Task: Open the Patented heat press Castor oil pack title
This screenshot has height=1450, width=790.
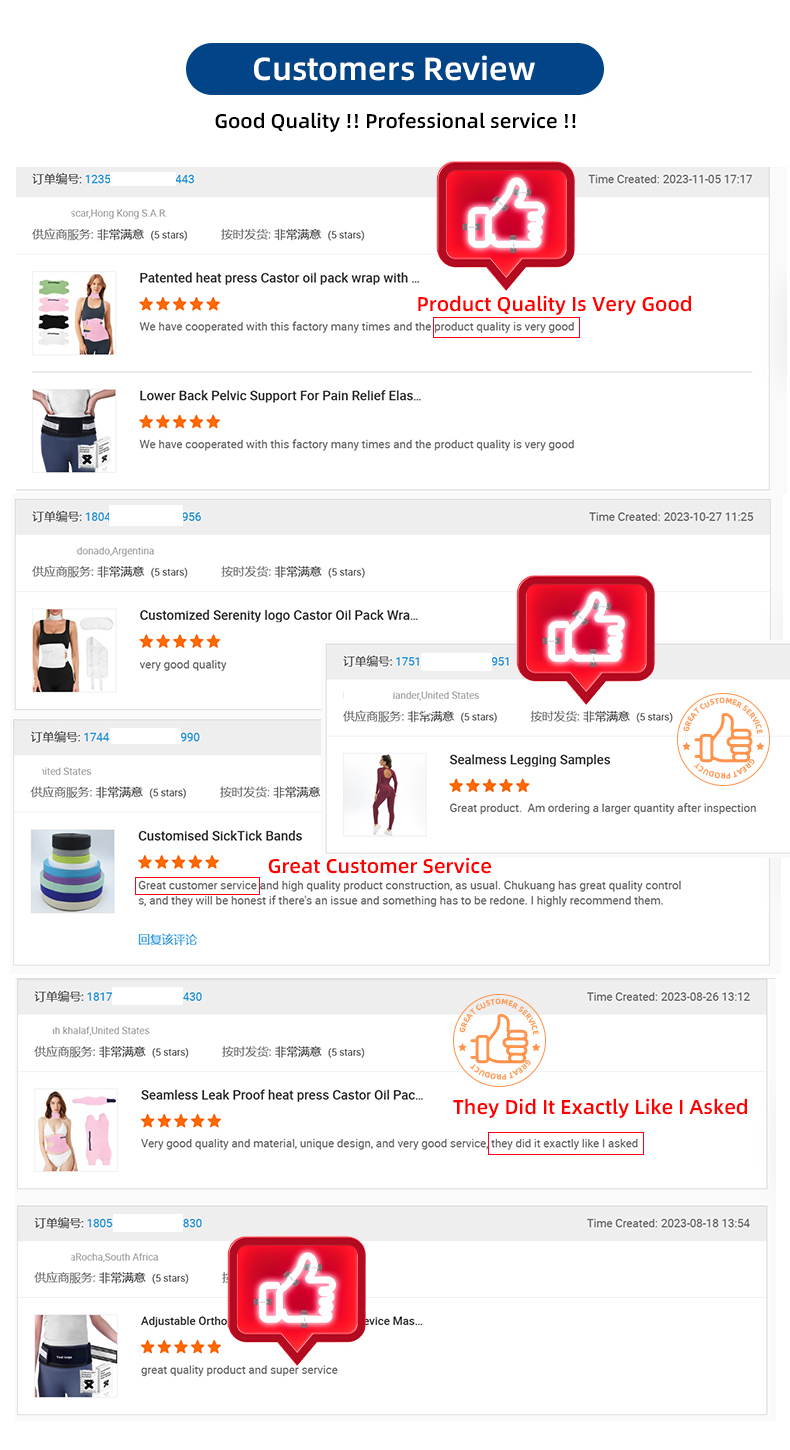Action: click(x=279, y=278)
